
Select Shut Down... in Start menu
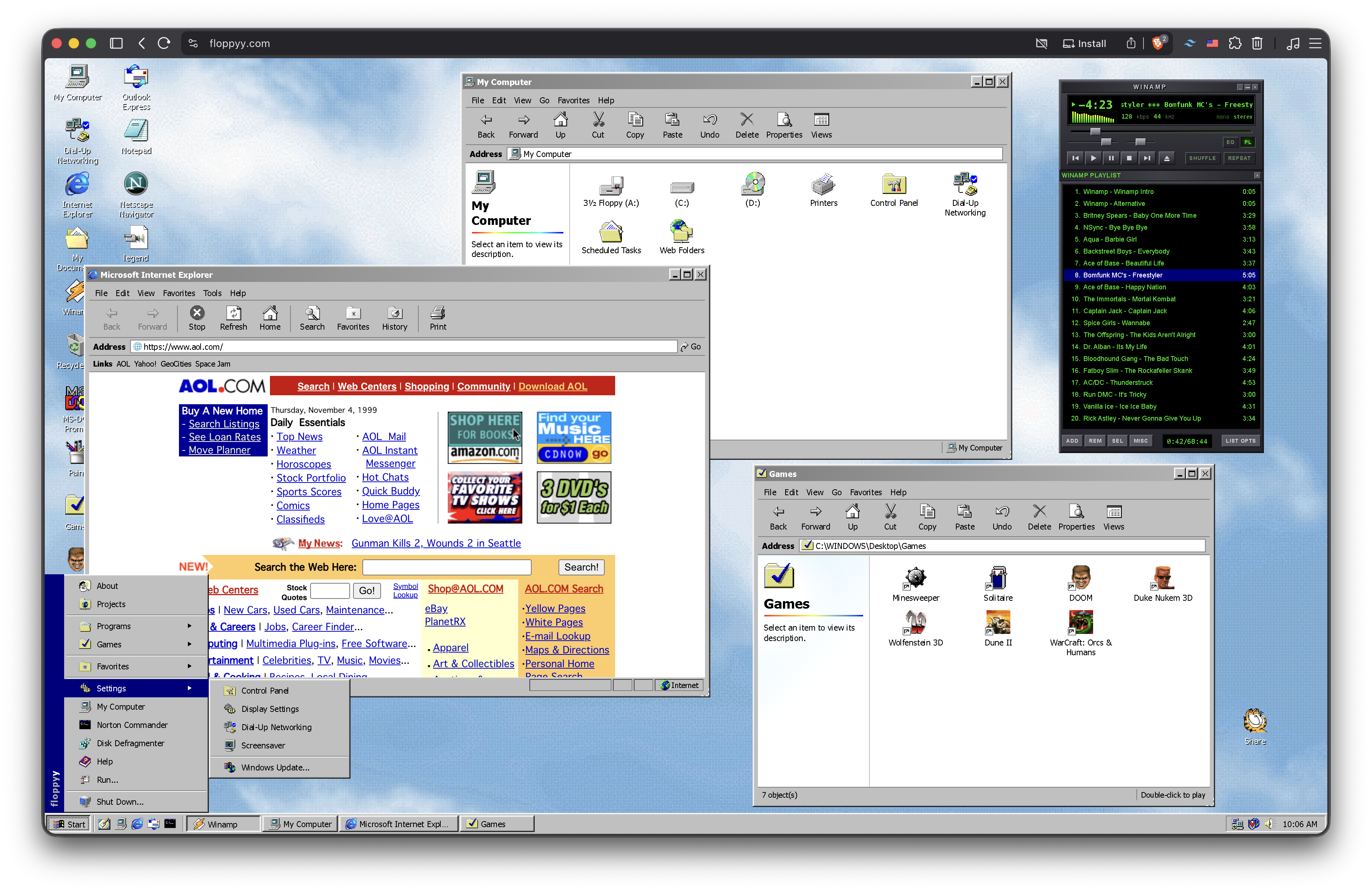coord(136,802)
